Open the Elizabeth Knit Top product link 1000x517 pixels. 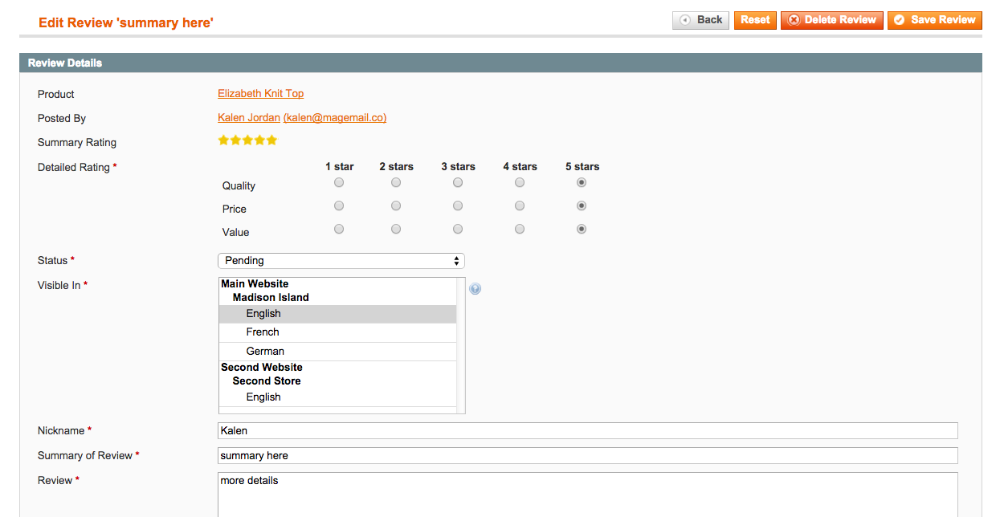[260, 94]
